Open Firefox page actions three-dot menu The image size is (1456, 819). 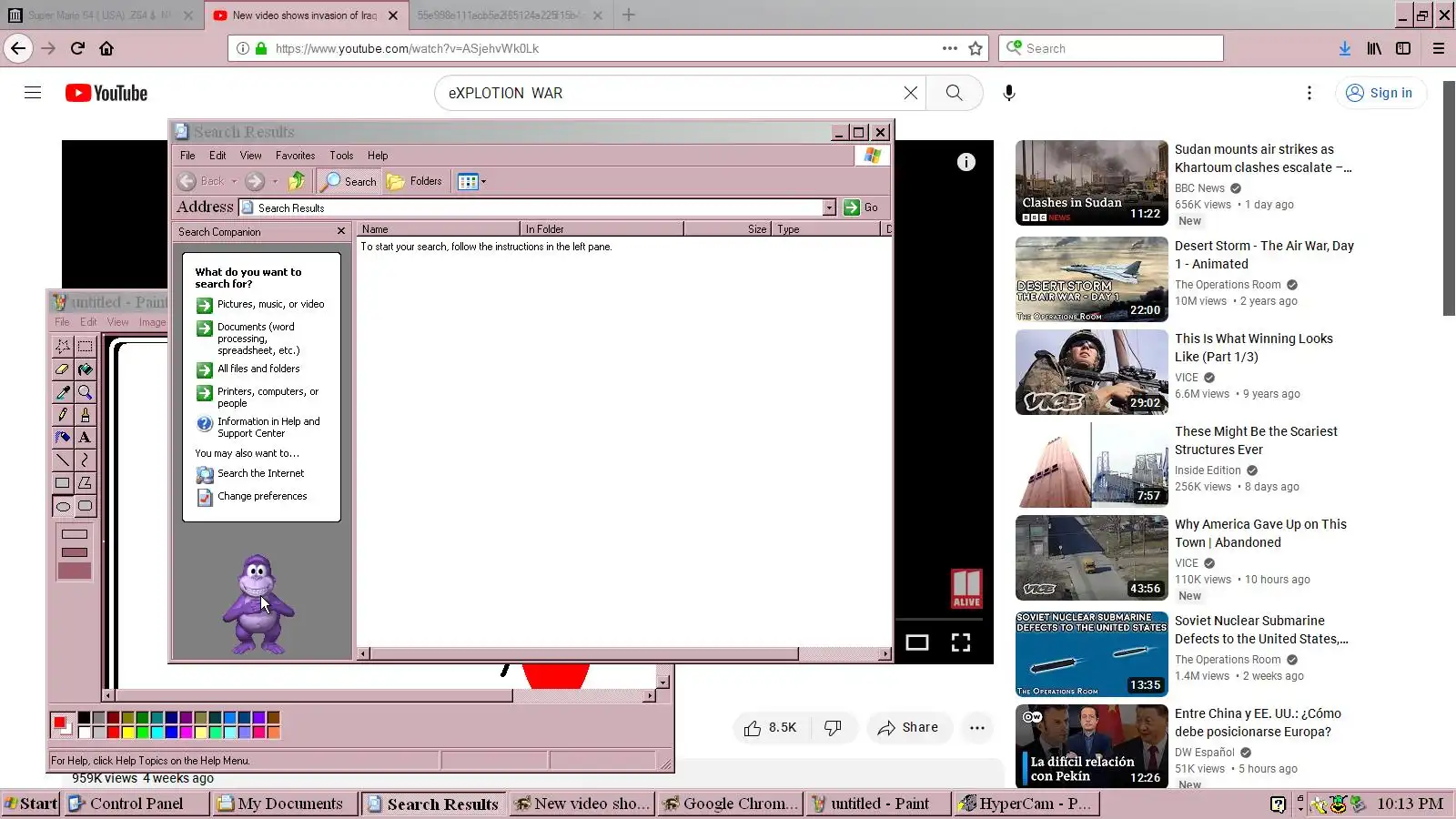tap(950, 48)
